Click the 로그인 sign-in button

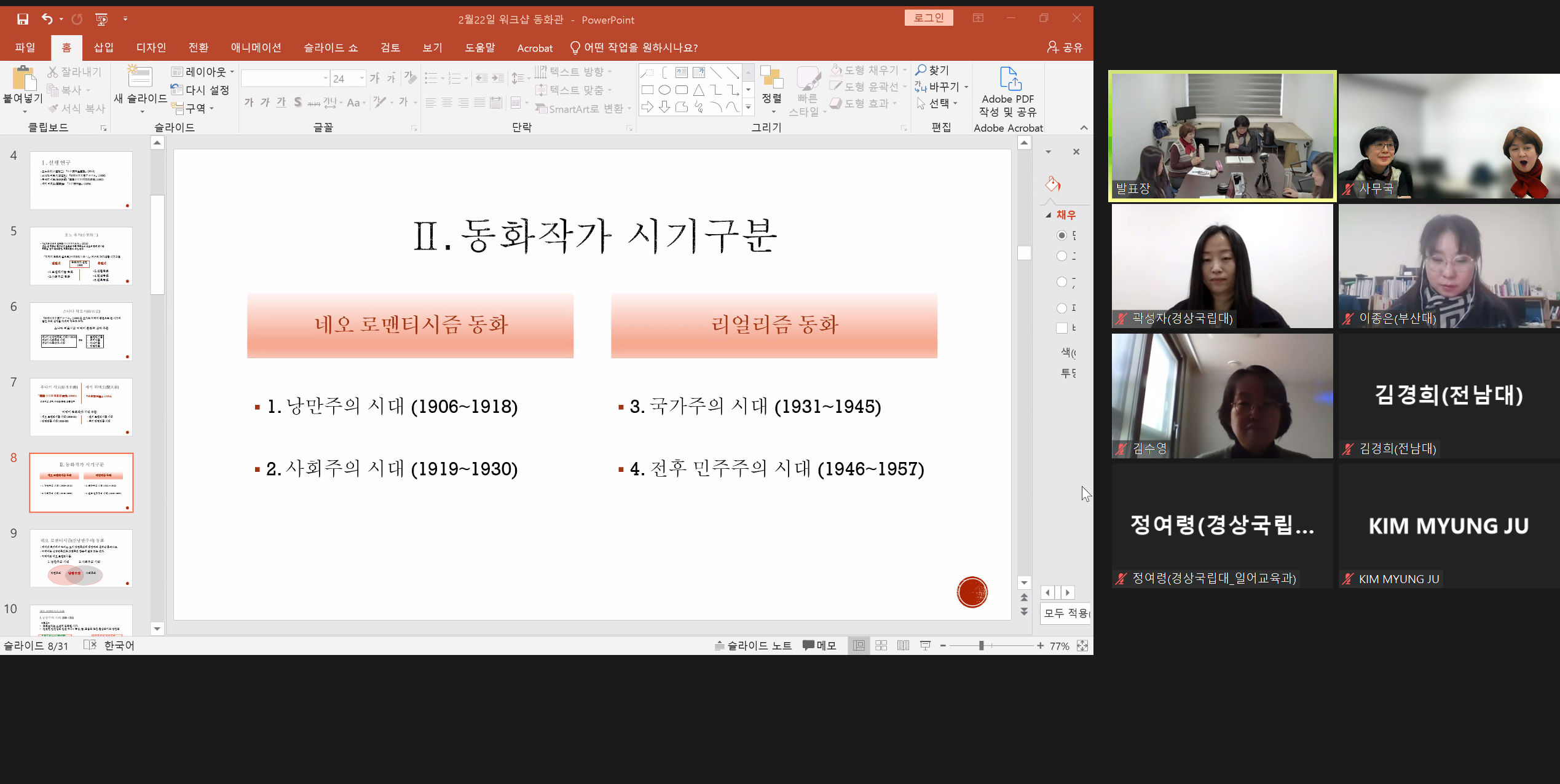tap(928, 18)
